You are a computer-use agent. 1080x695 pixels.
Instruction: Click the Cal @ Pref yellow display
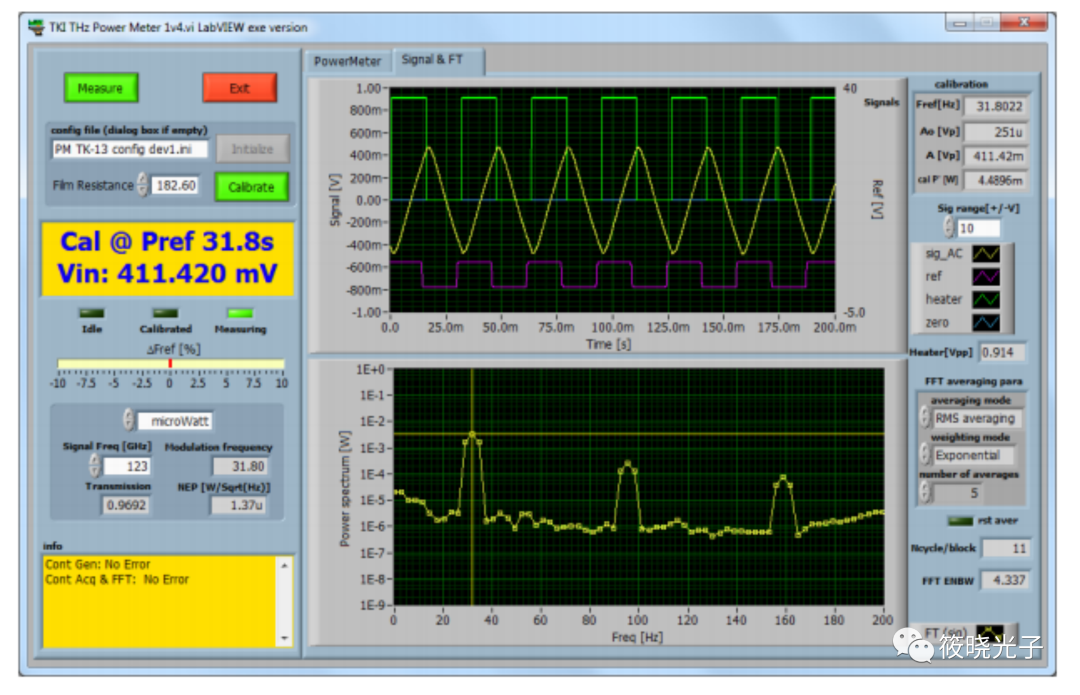click(167, 258)
